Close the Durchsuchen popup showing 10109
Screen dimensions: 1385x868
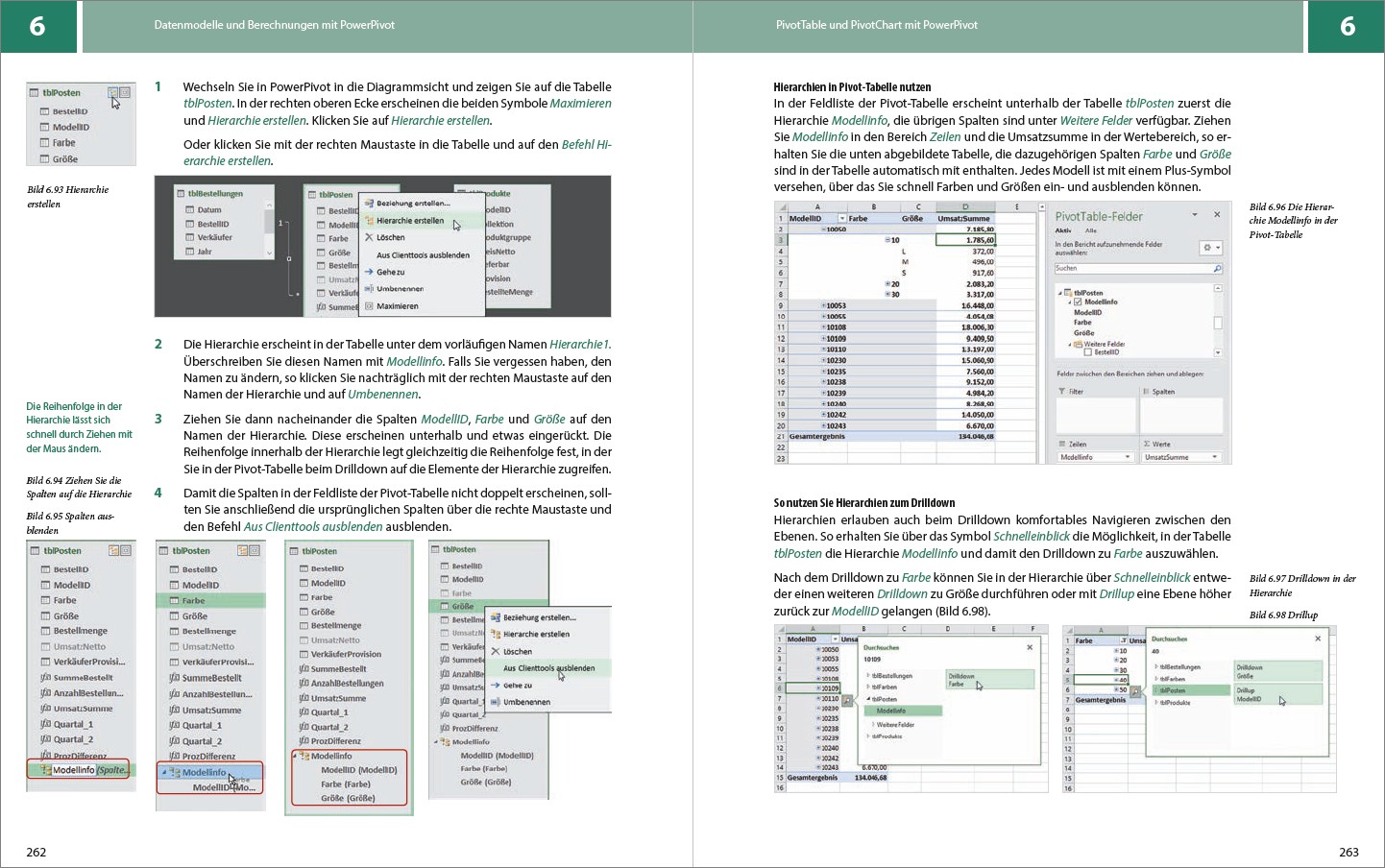pyautogui.click(x=1030, y=647)
